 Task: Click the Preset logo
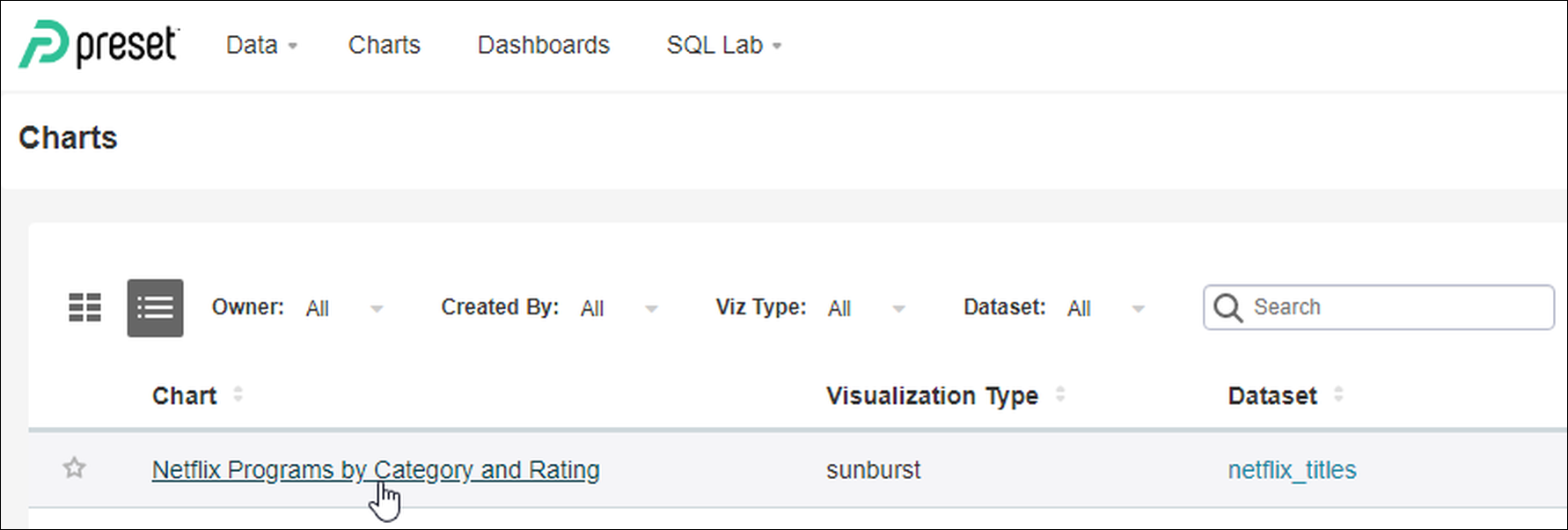coord(99,45)
